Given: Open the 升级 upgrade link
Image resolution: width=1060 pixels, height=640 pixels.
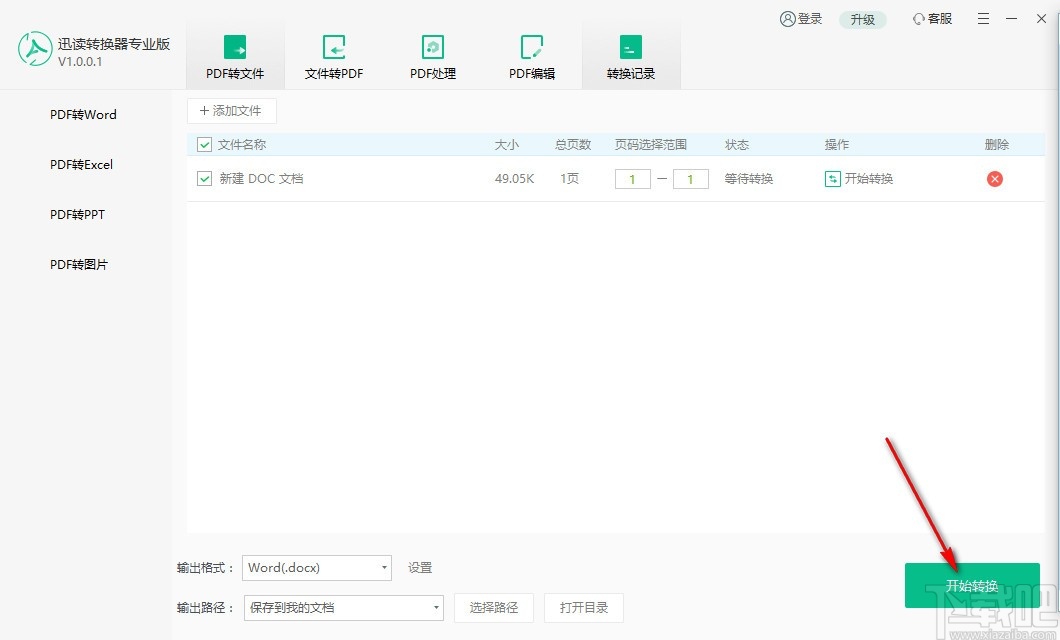Looking at the screenshot, I should 862,18.
